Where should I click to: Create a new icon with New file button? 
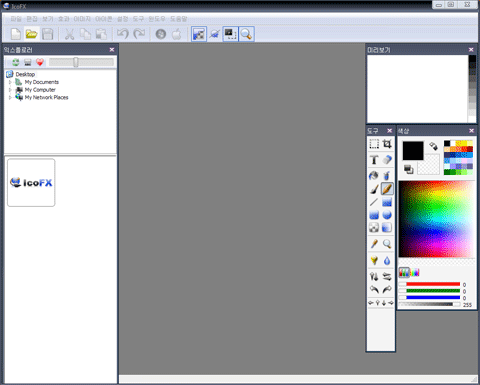click(x=16, y=34)
